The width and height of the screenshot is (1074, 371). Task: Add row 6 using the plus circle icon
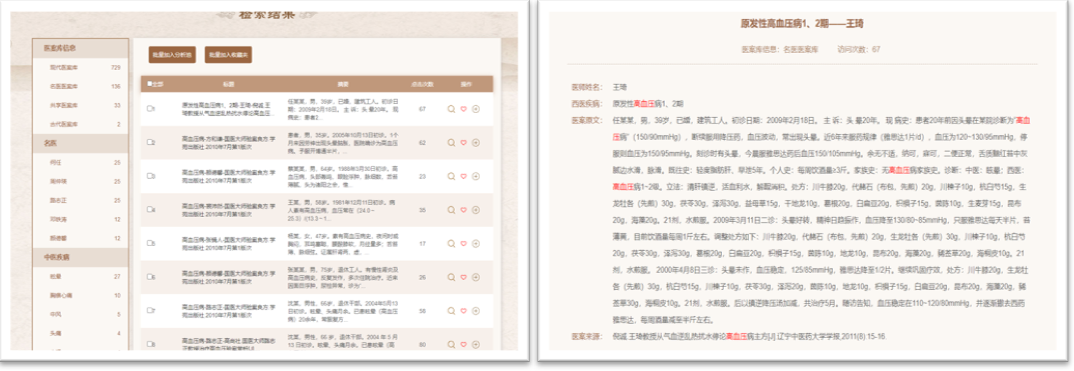pos(476,277)
